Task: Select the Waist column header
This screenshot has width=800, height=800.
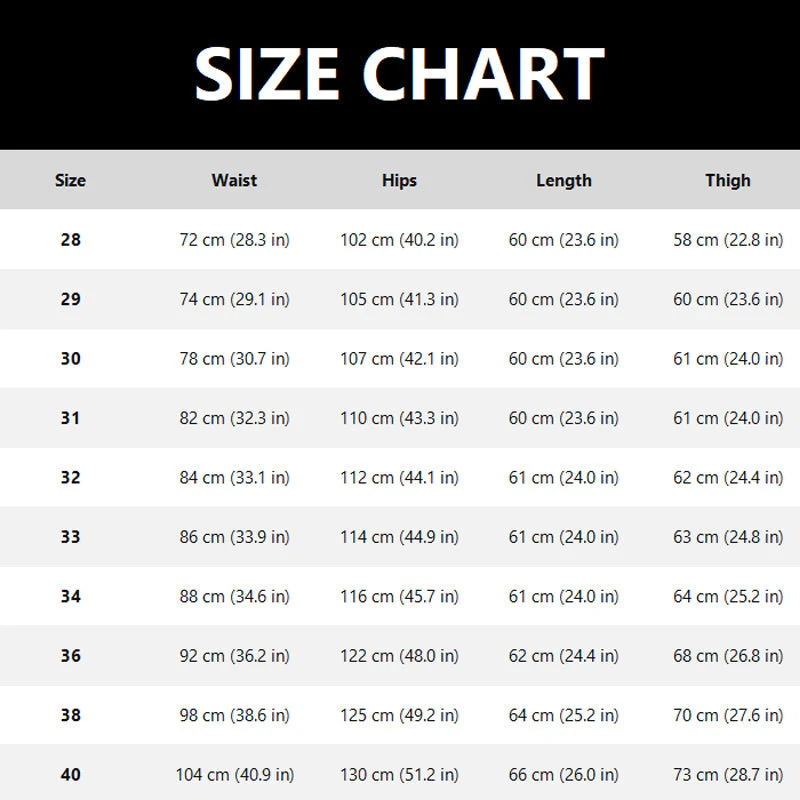Action: tap(234, 180)
